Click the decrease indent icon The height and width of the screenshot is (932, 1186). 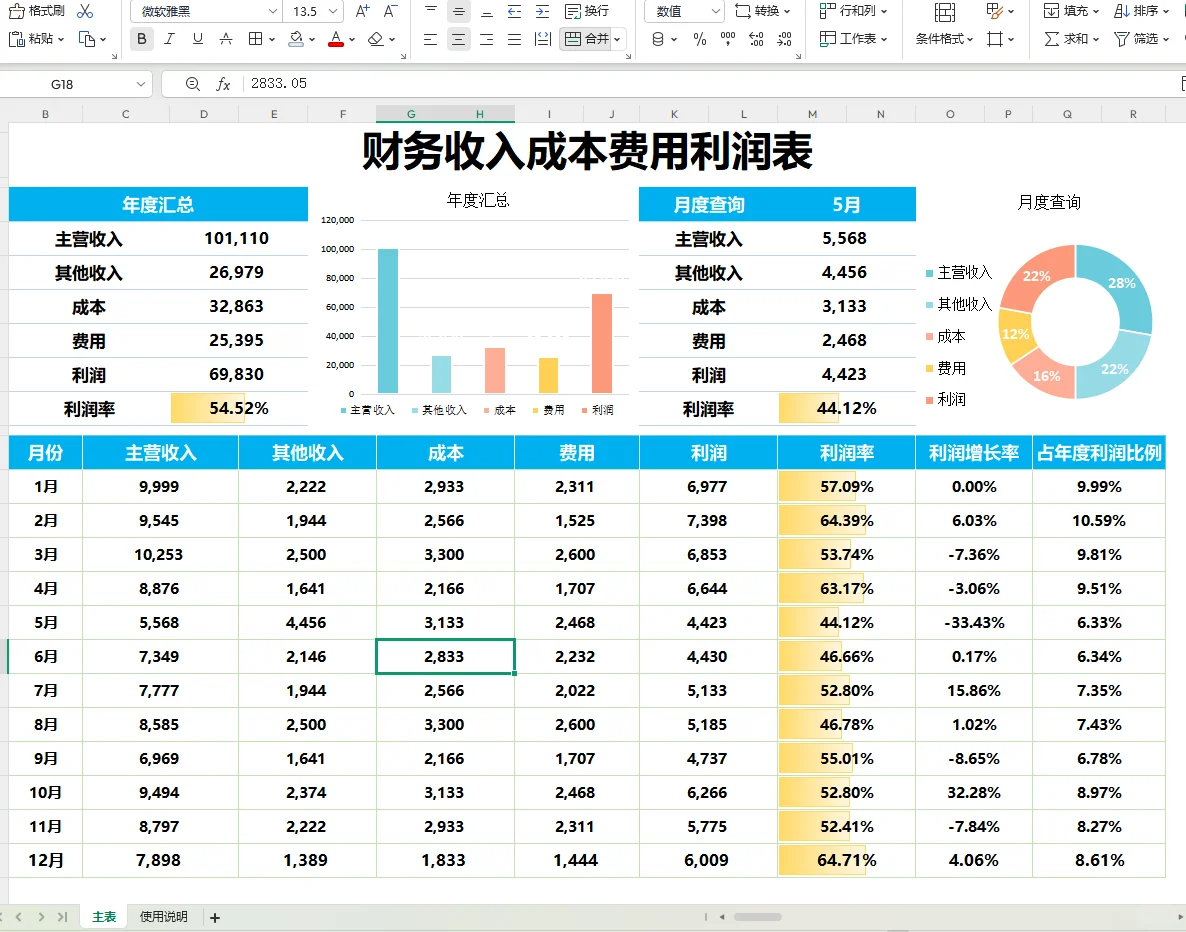(x=514, y=11)
